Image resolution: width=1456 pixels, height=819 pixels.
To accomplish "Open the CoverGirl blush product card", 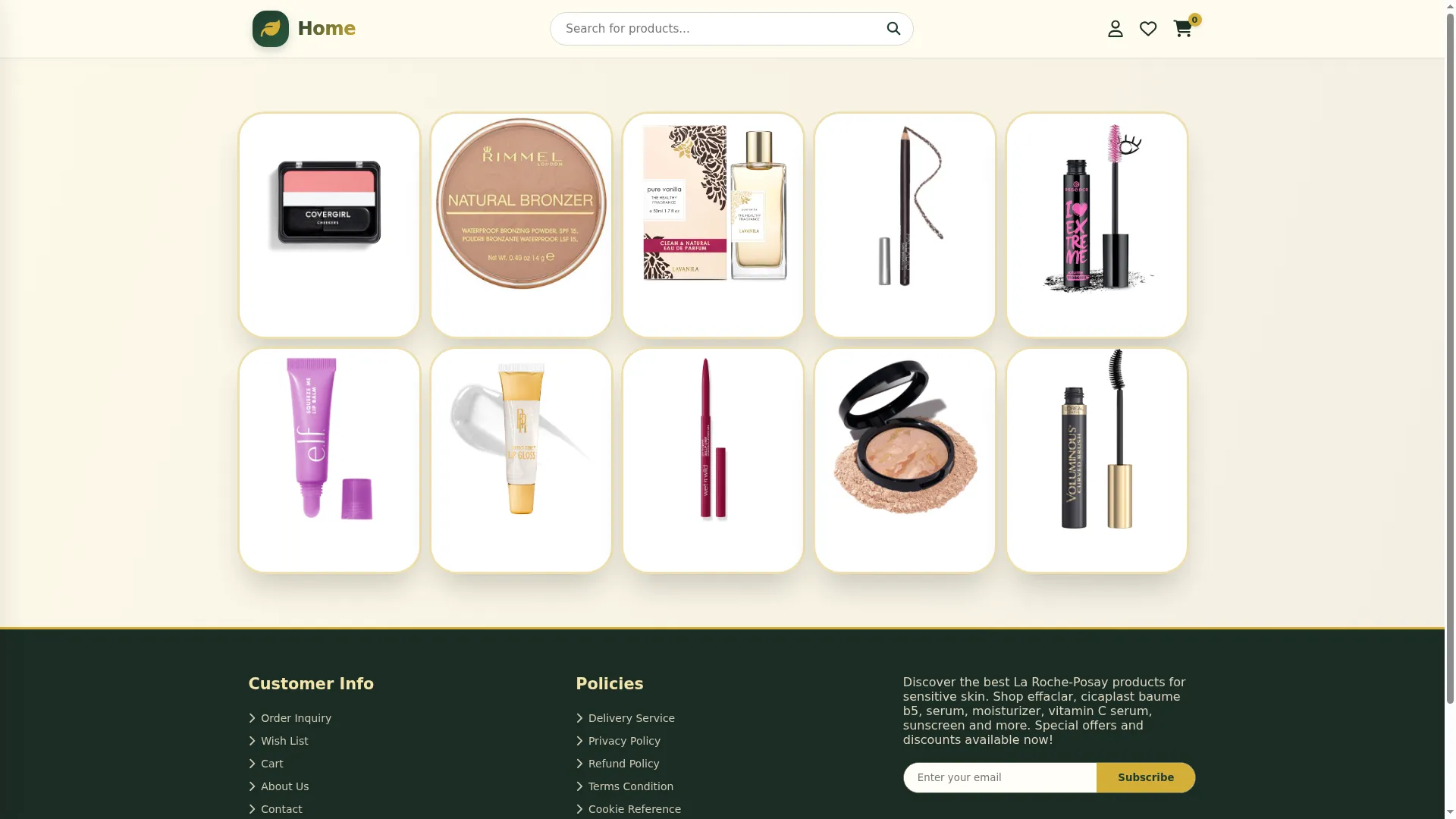I will click(329, 225).
